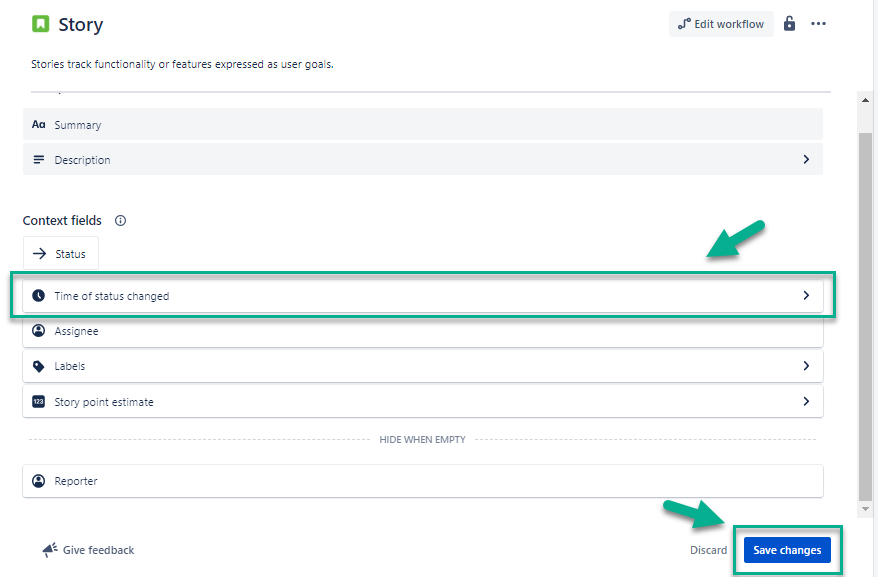Image resolution: width=878 pixels, height=577 pixels.
Task: Expand the Description field chevron
Action: (x=806, y=160)
